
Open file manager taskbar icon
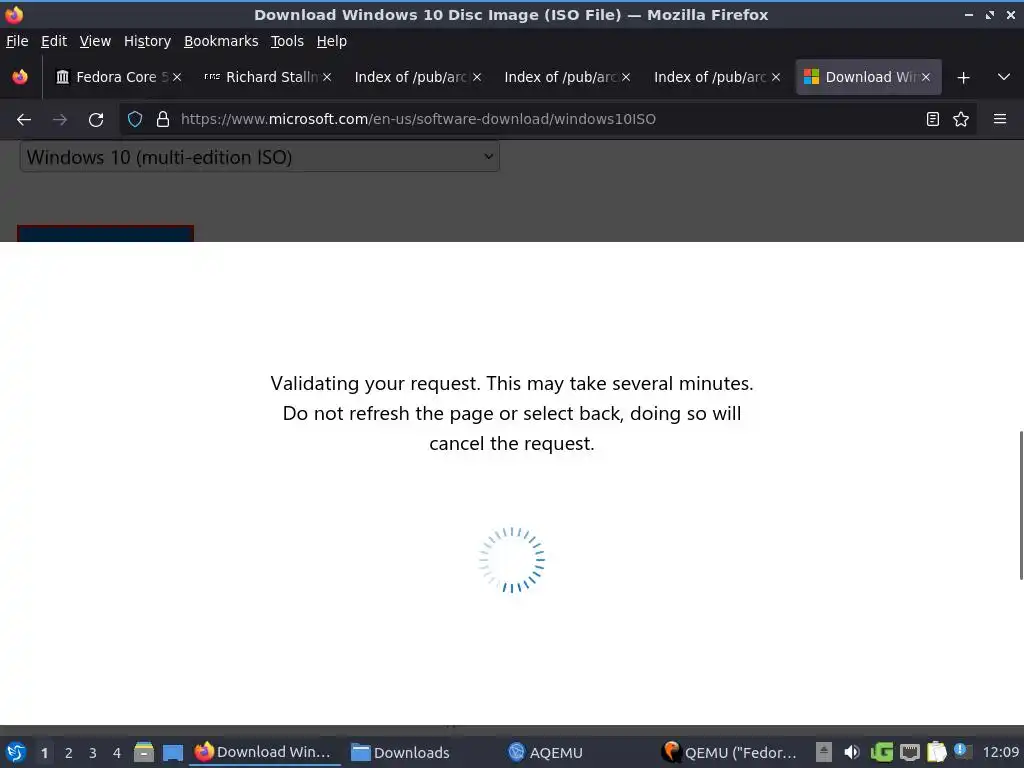coord(144,752)
